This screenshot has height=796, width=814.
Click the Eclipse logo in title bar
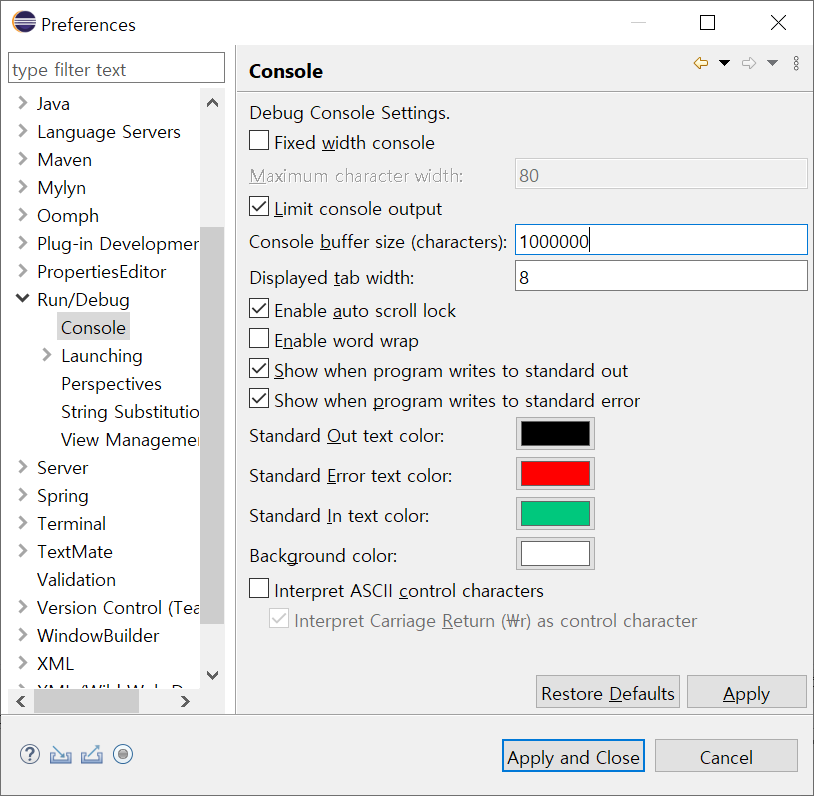[x=24, y=22]
